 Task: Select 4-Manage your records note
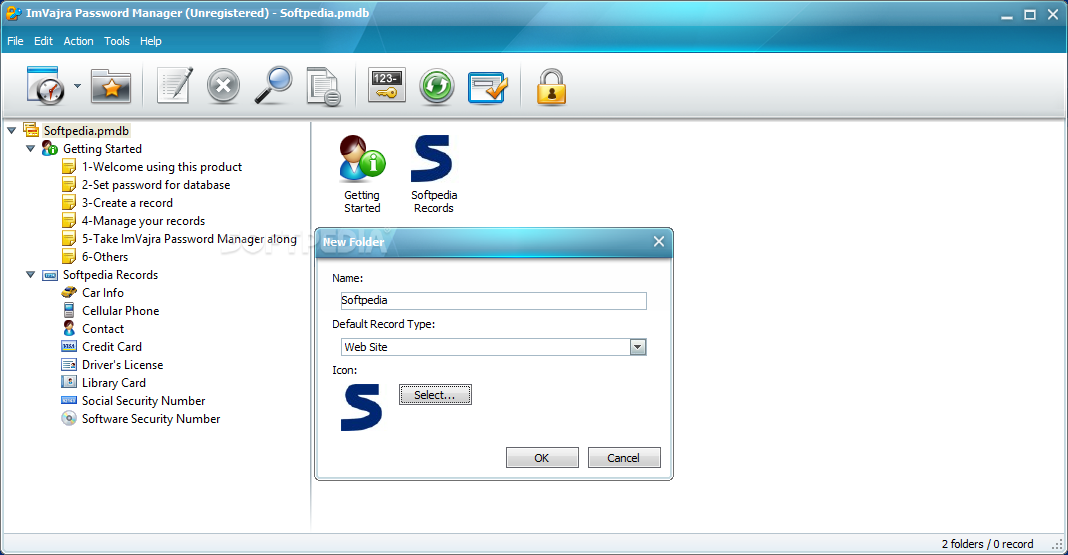pos(143,221)
